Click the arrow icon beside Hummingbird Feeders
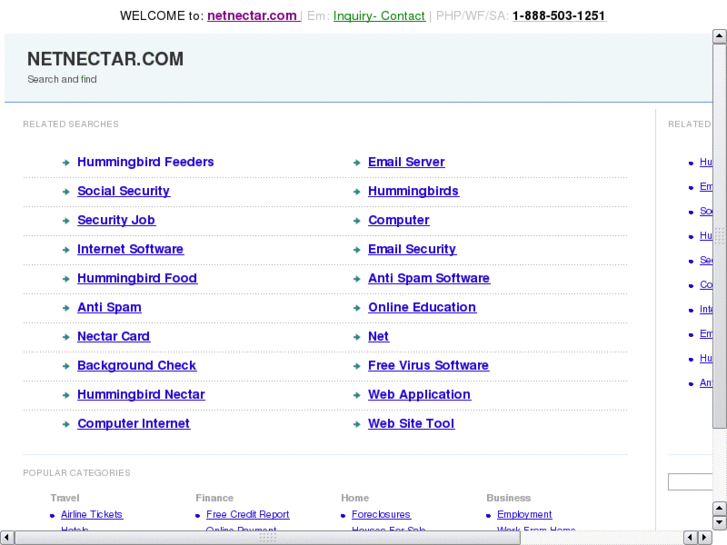Image resolution: width=727 pixels, height=545 pixels. point(66,163)
